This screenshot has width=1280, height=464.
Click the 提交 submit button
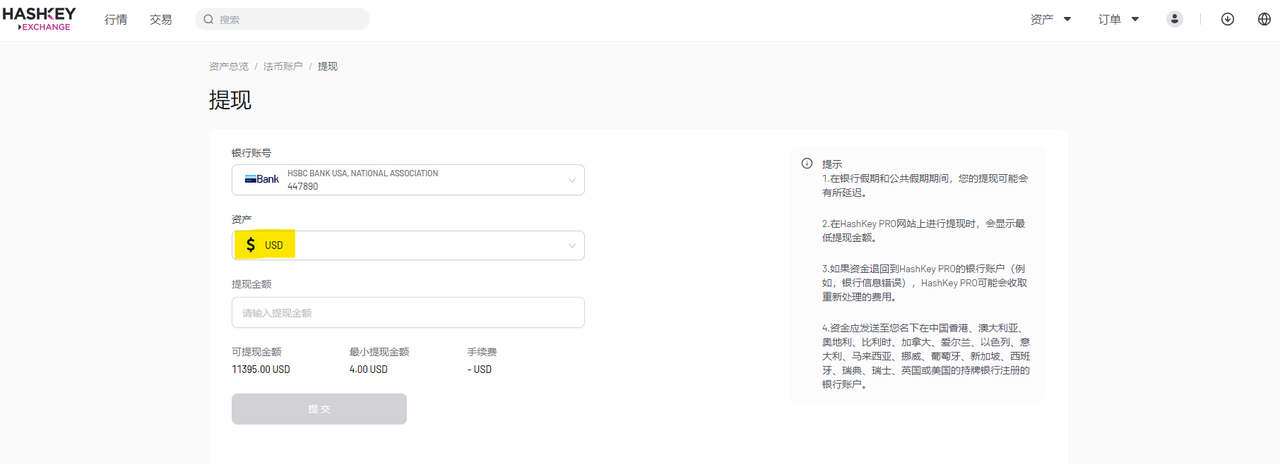click(319, 409)
